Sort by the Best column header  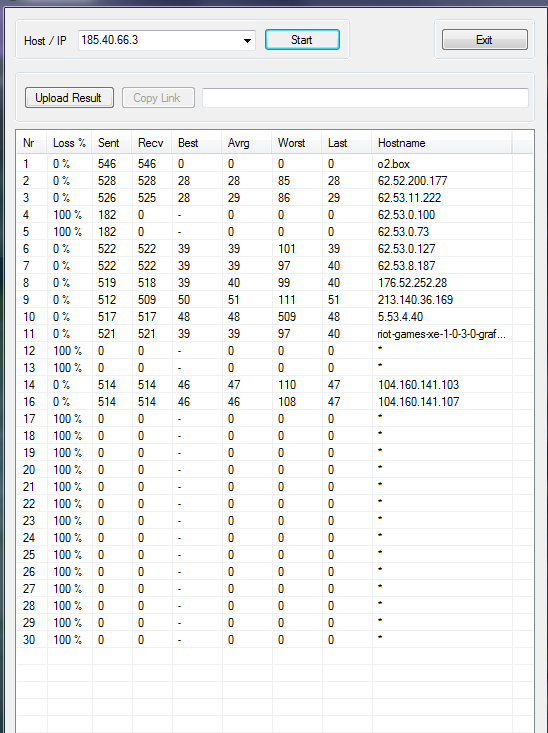coord(197,143)
